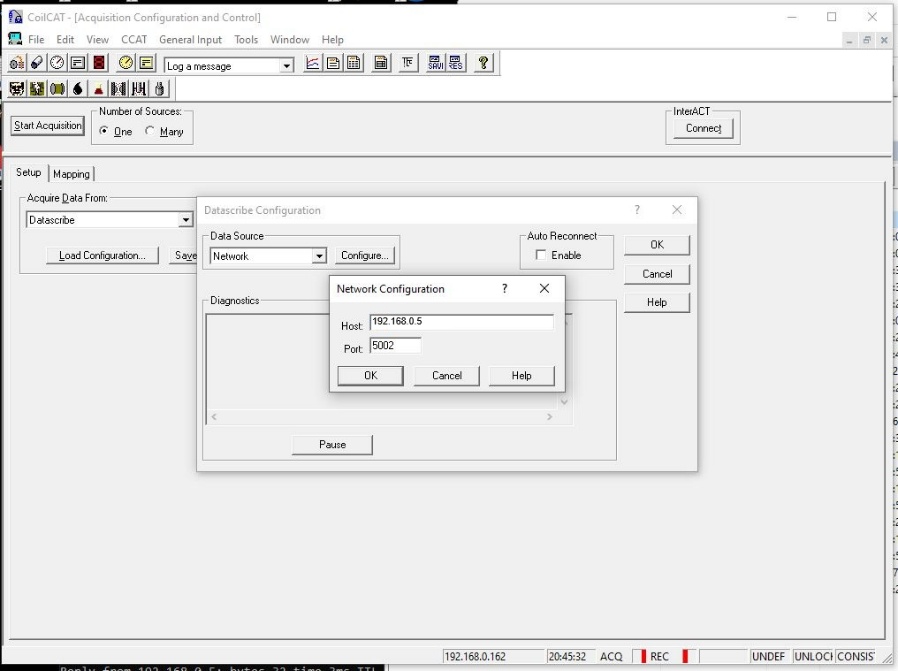Click the InterACT Connect button
Screen dimensions: 898x671
click(702, 127)
